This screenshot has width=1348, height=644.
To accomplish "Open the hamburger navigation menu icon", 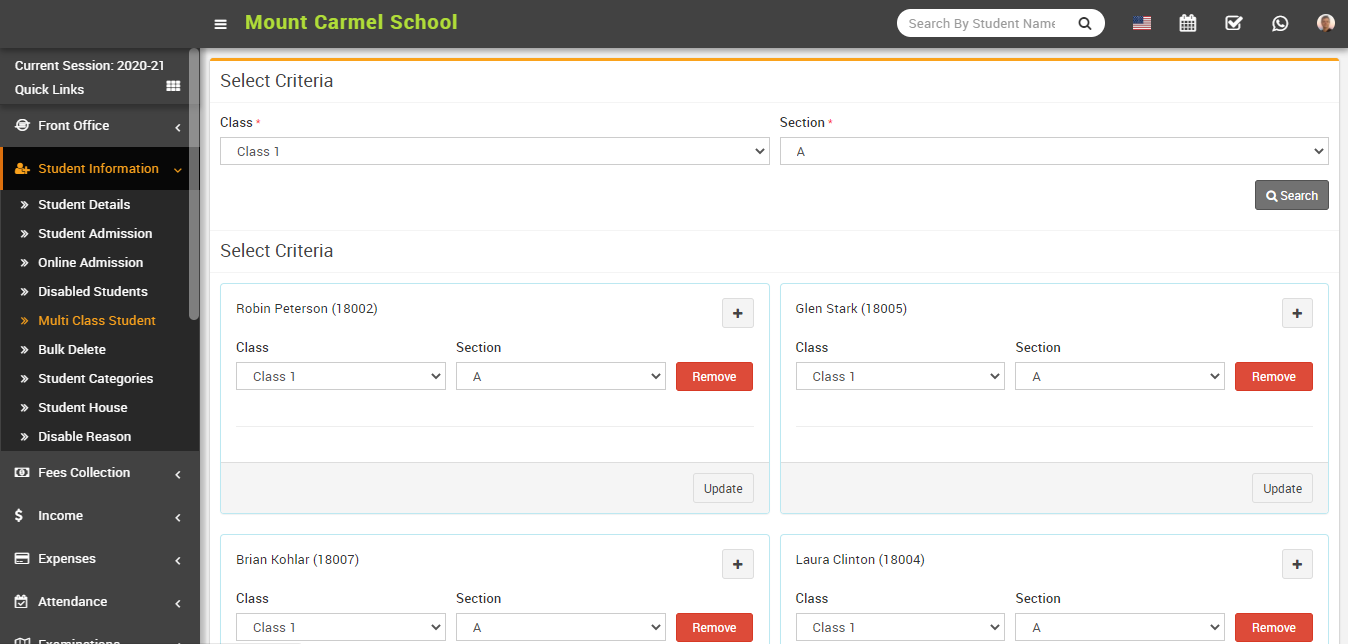I will [x=220, y=23].
